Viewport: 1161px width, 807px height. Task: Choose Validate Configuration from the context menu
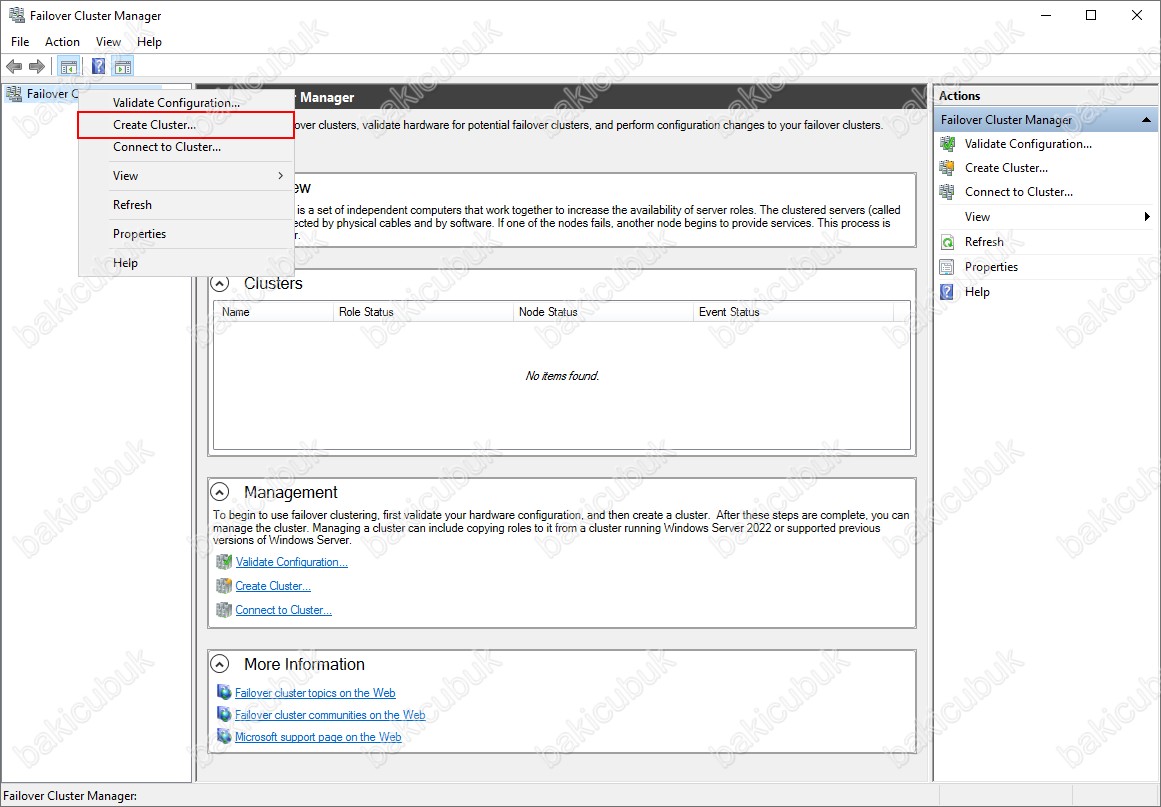coord(186,103)
